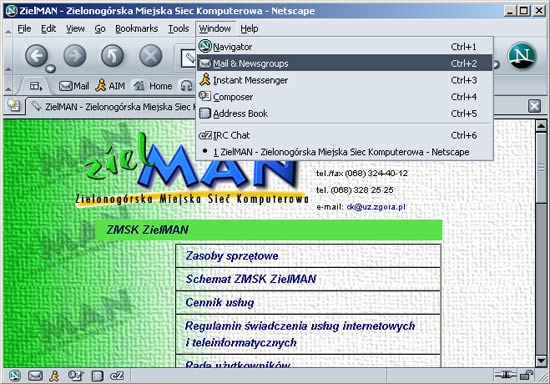Viewport: 550px width, 384px height.
Task: Collapse the navigation toolbar grippy handle
Action: 8,55
